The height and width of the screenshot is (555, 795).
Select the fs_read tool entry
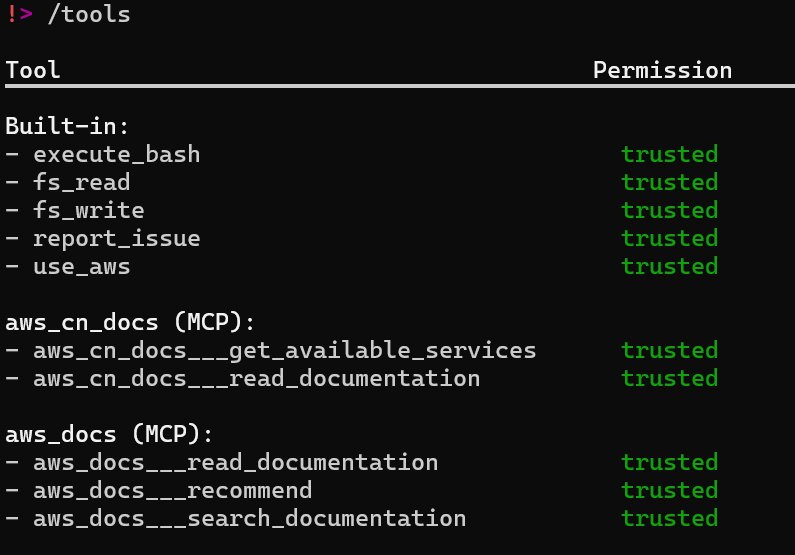[x=82, y=182]
